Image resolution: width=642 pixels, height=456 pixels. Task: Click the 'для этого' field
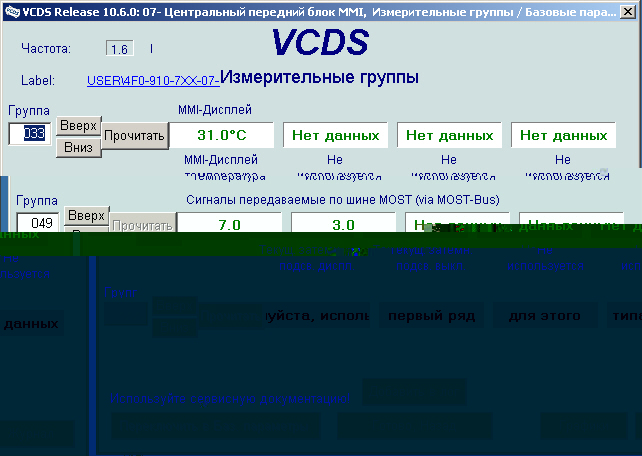[x=545, y=316]
